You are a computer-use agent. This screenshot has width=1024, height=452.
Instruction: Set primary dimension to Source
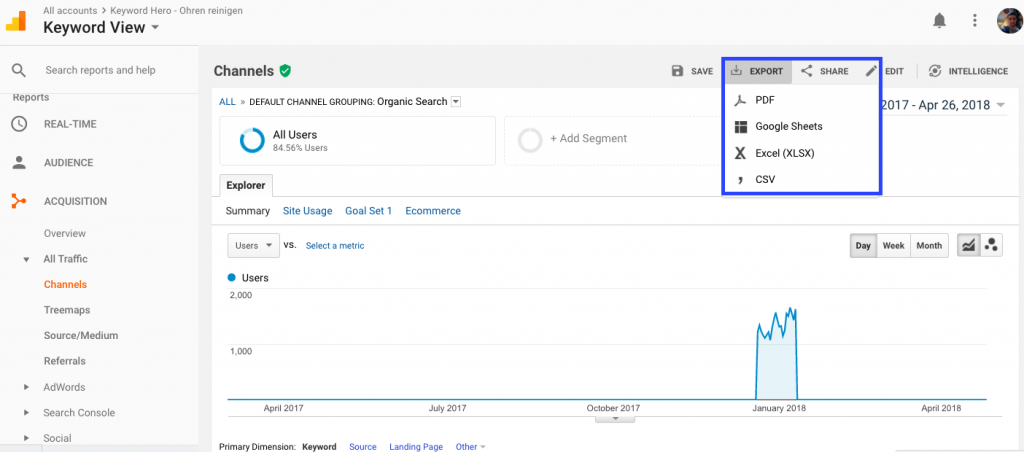pos(363,447)
